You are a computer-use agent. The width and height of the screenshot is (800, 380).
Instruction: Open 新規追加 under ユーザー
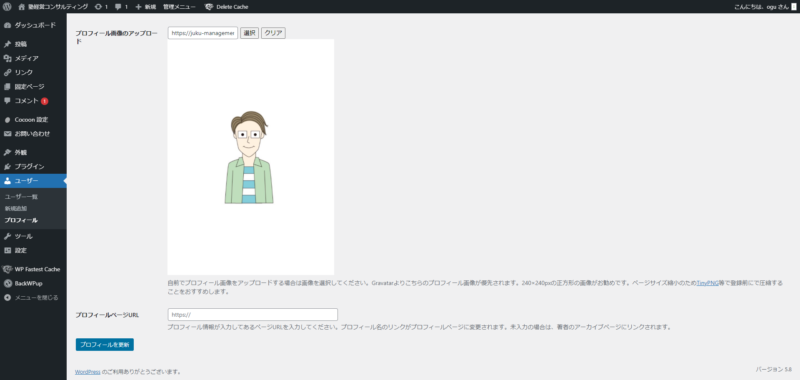(x=16, y=208)
